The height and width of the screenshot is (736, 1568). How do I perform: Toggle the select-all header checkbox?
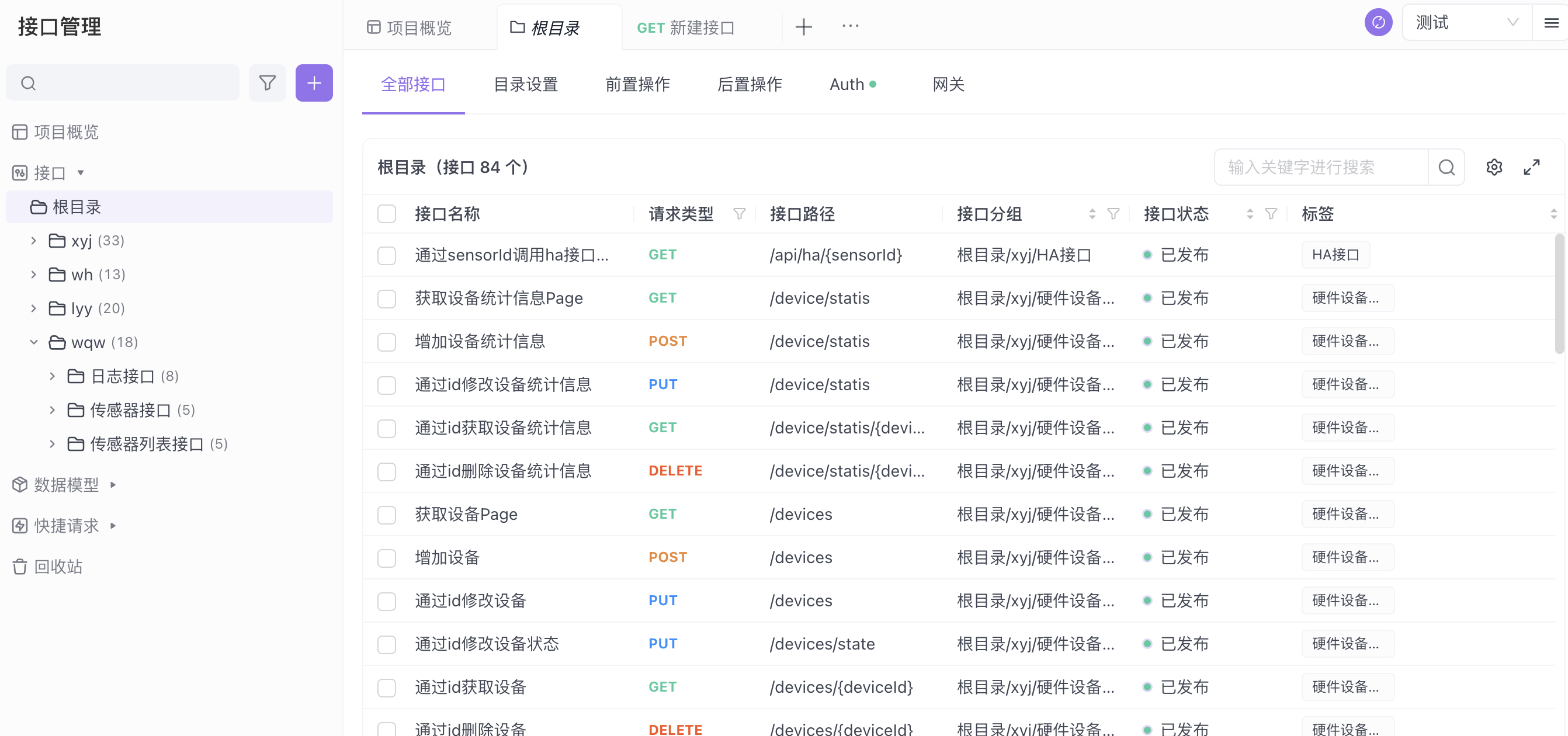387,214
